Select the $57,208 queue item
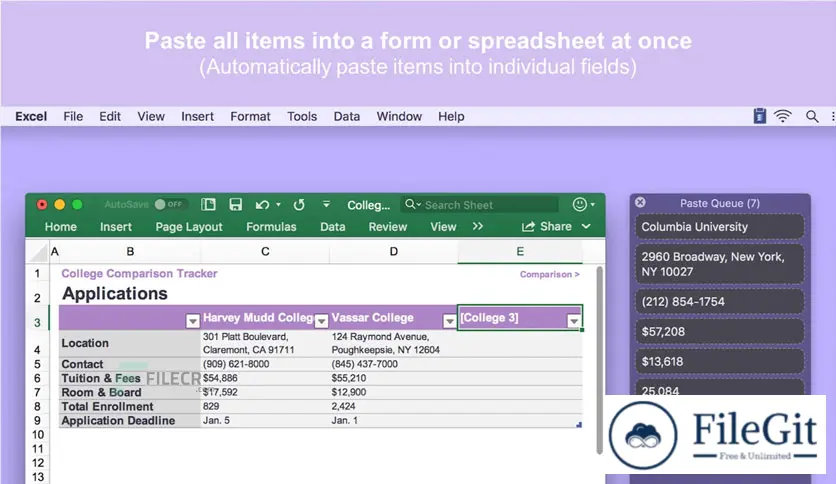Screen dimensions: 836x484 point(720,332)
